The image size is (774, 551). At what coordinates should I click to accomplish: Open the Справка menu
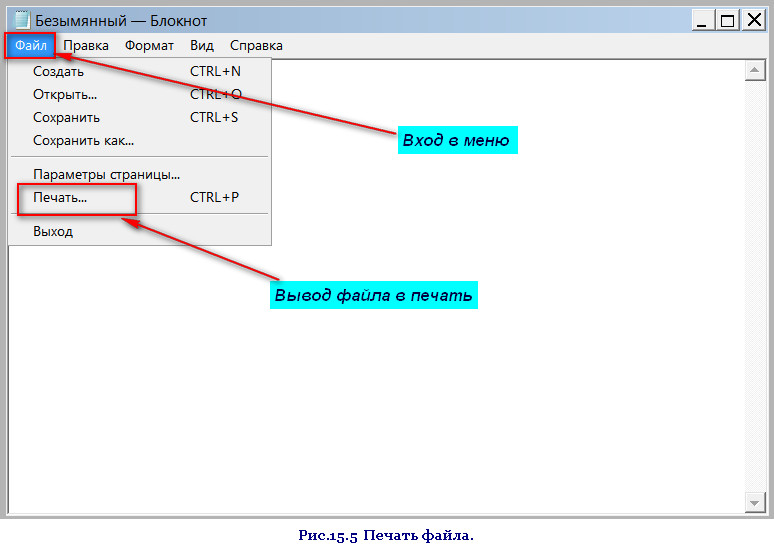pyautogui.click(x=256, y=45)
